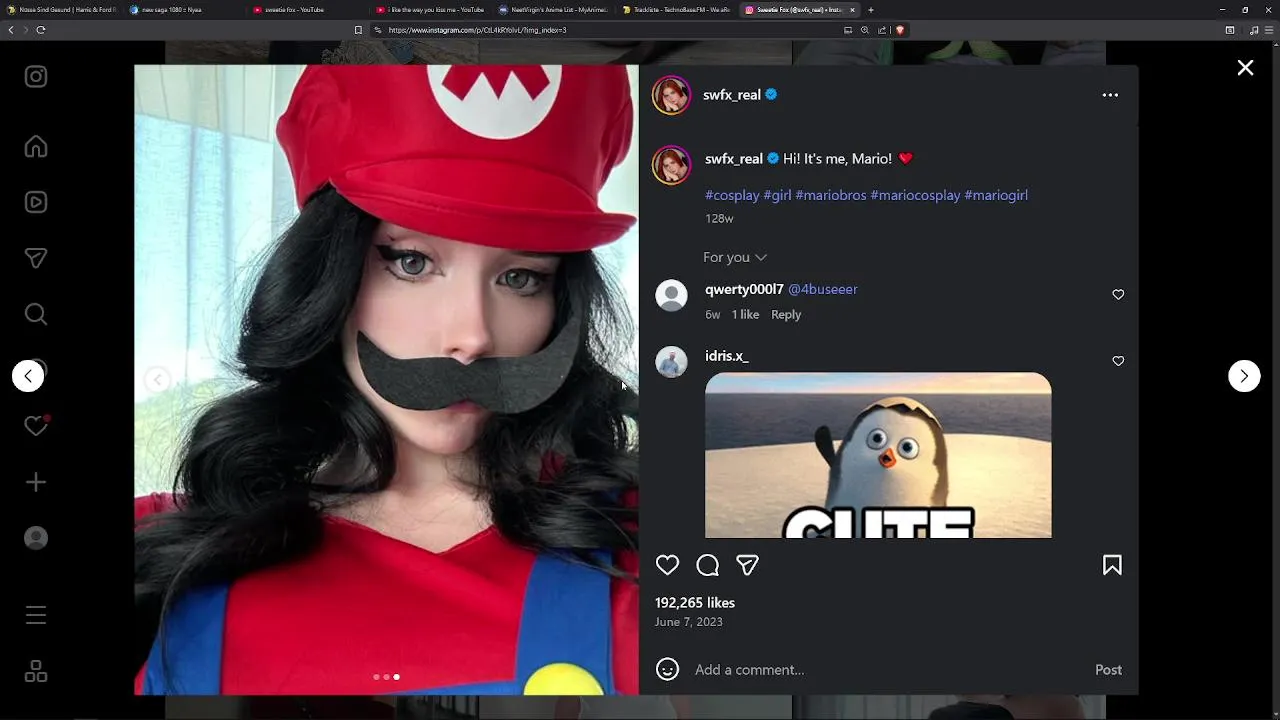Reply to qwerty000l7 comment
The width and height of the screenshot is (1280, 720).
[786, 314]
